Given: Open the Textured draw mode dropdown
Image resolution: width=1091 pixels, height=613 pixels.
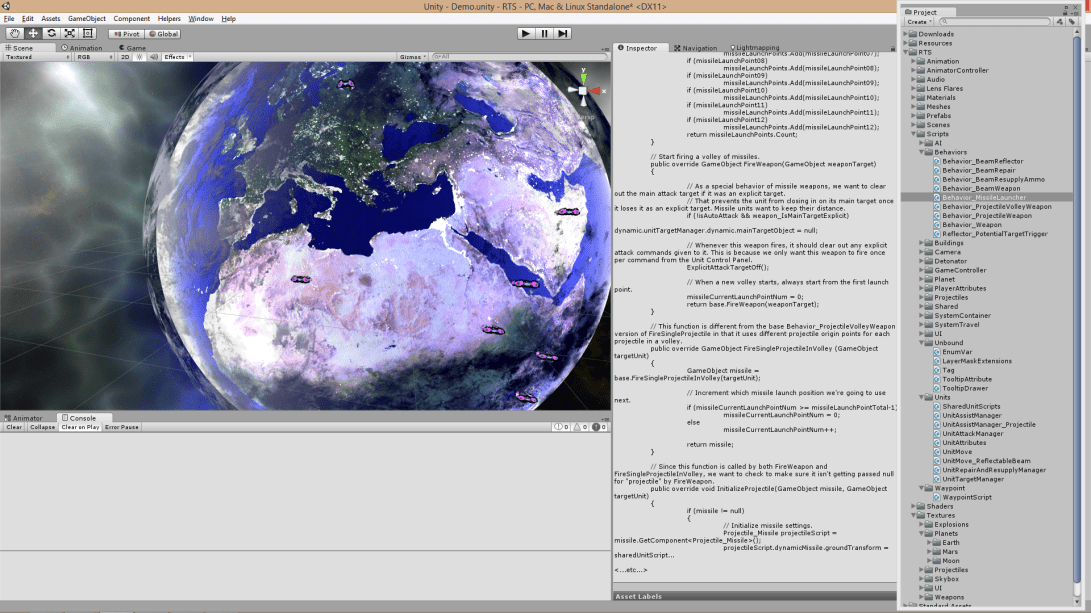Looking at the screenshot, I should [34, 57].
